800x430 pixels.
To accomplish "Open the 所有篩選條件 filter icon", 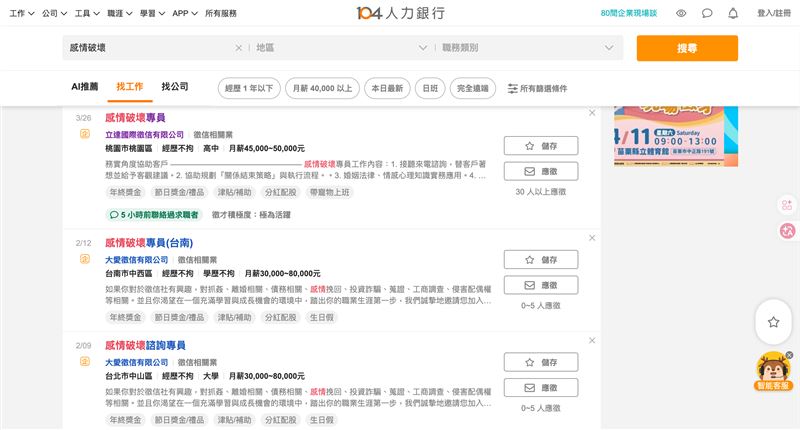I will [513, 88].
